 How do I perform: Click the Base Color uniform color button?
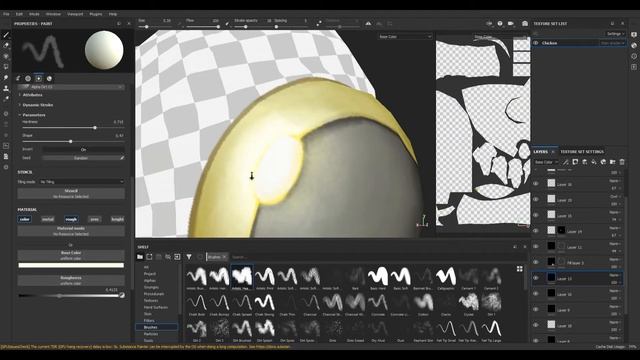71,255
